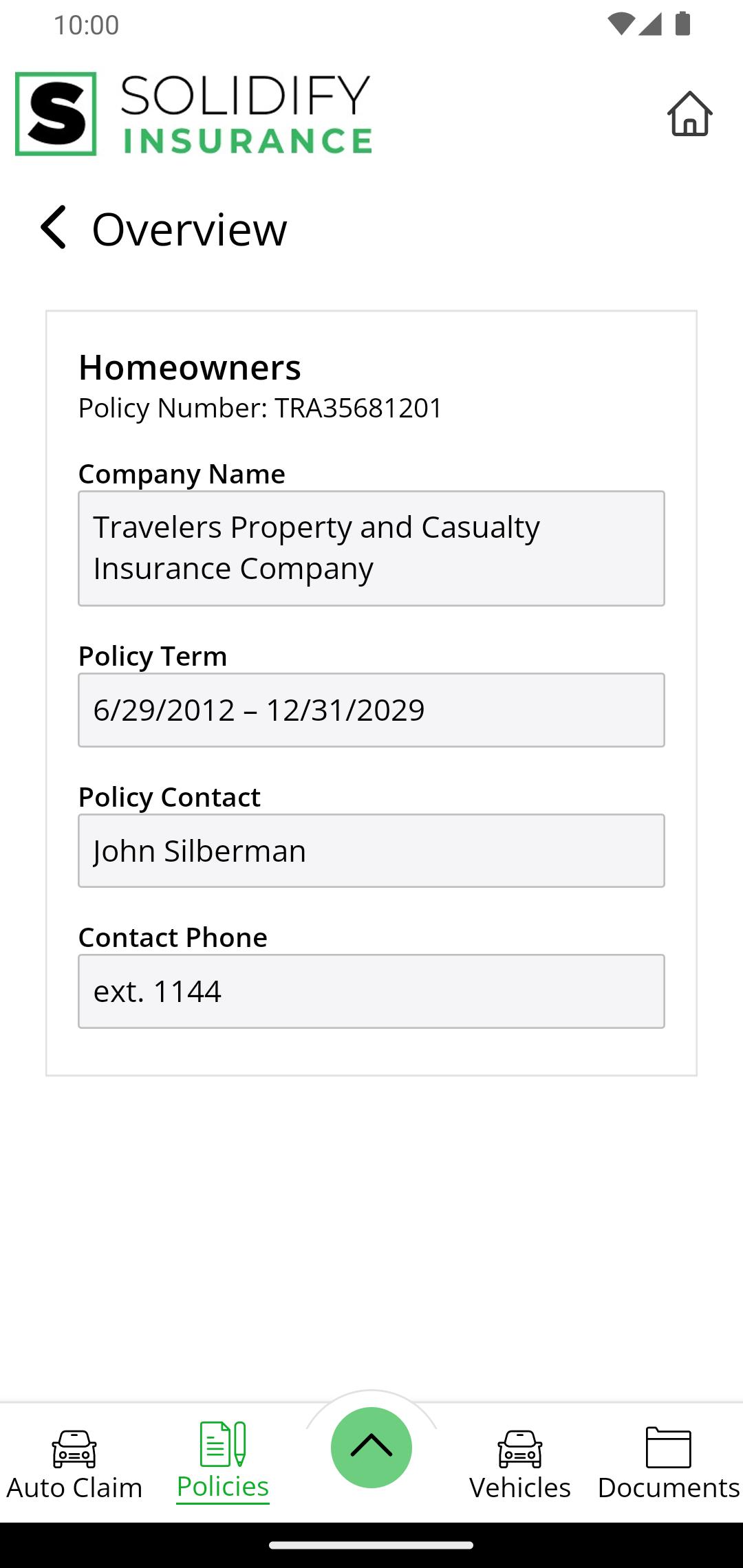Screen dimensions: 743x1568
Task: Tap the system navigation gesture bar
Action: click(371, 1545)
